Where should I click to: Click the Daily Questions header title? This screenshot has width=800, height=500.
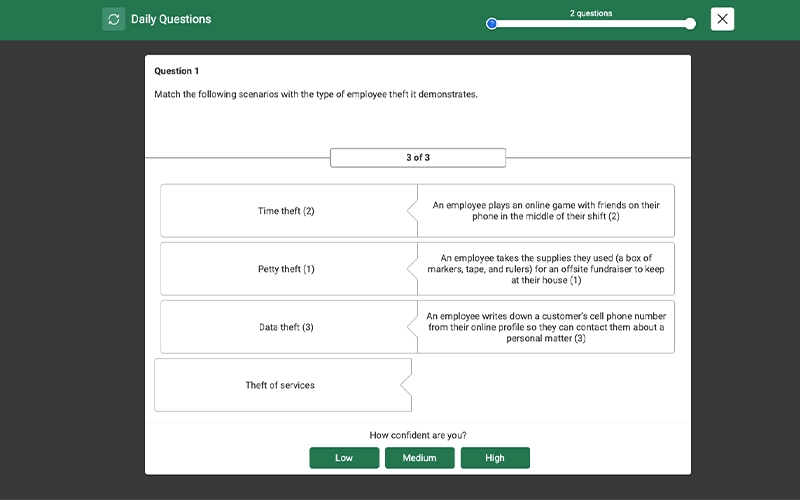pos(171,19)
